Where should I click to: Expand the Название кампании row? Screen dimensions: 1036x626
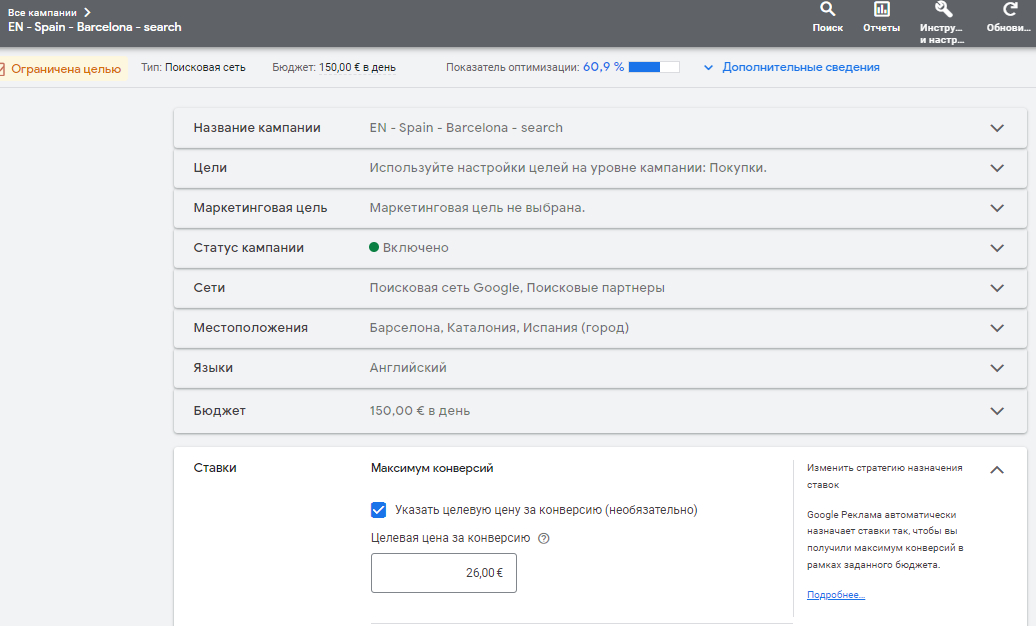(x=996, y=128)
